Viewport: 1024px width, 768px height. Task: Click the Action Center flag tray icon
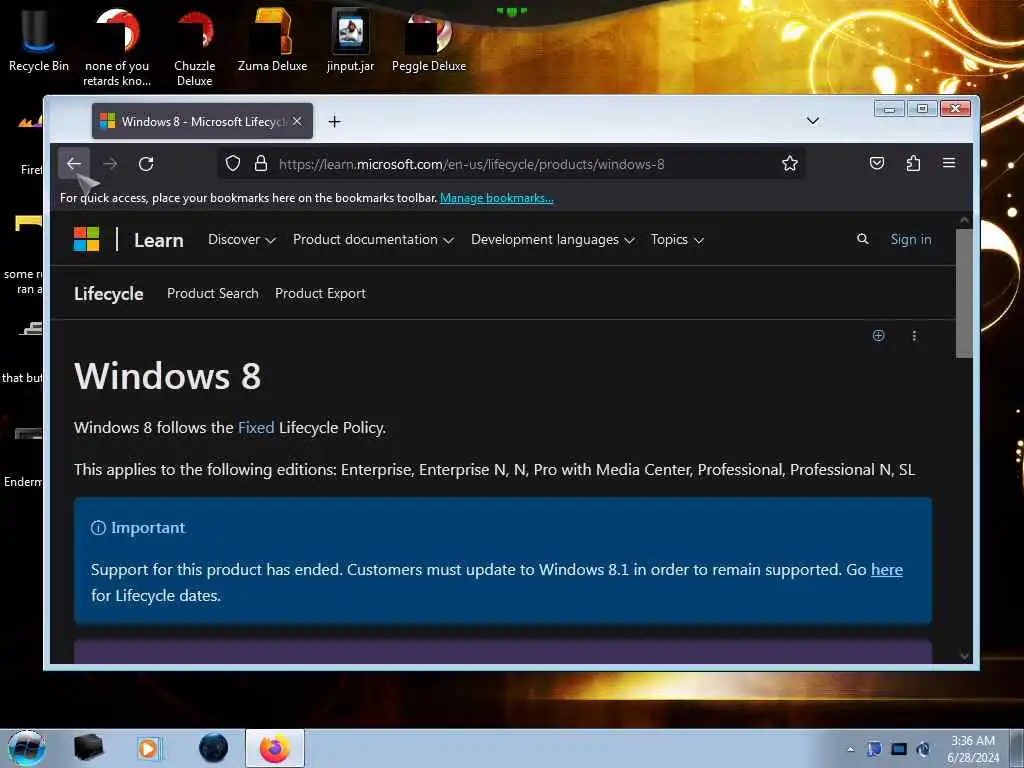(x=874, y=749)
